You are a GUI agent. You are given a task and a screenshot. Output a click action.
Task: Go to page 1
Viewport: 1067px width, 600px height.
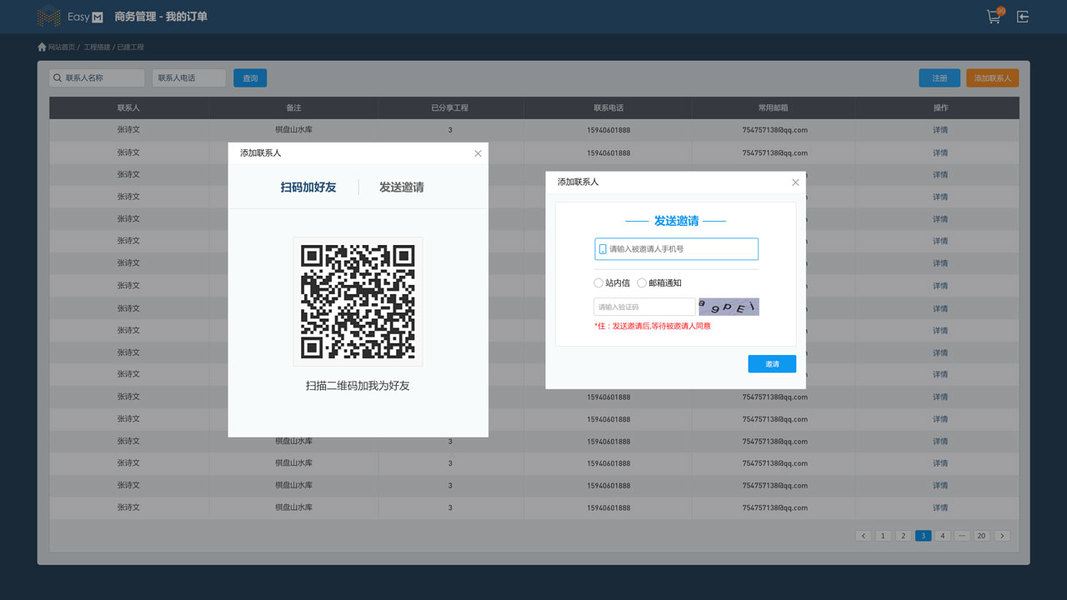883,536
